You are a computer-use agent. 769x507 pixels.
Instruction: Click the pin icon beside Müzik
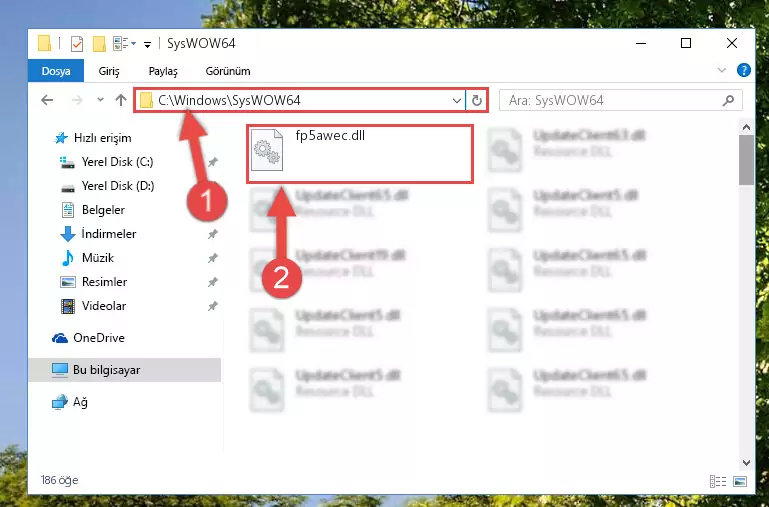212,258
